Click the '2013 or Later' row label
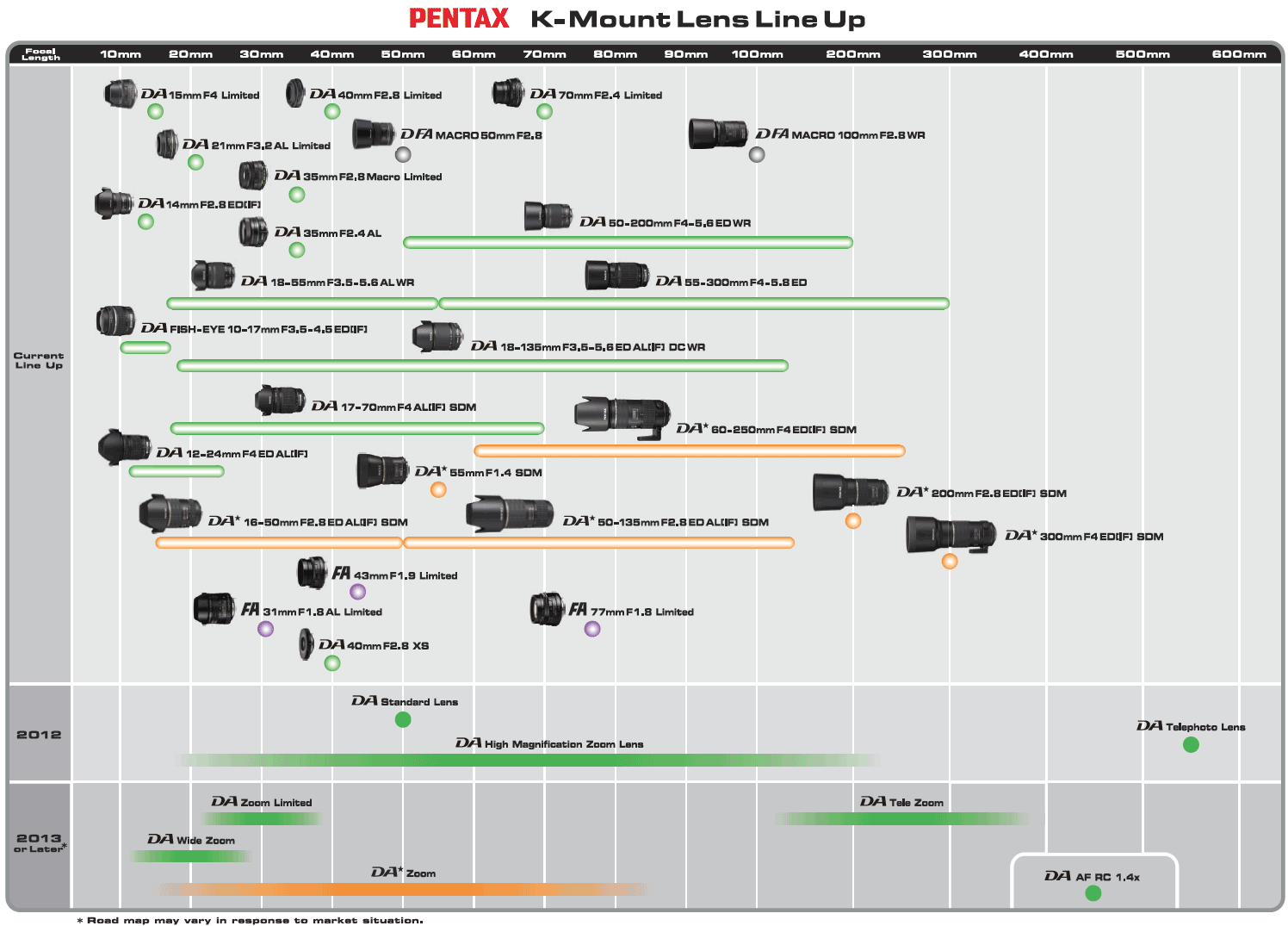The width and height of the screenshot is (1288, 926). tap(40, 842)
